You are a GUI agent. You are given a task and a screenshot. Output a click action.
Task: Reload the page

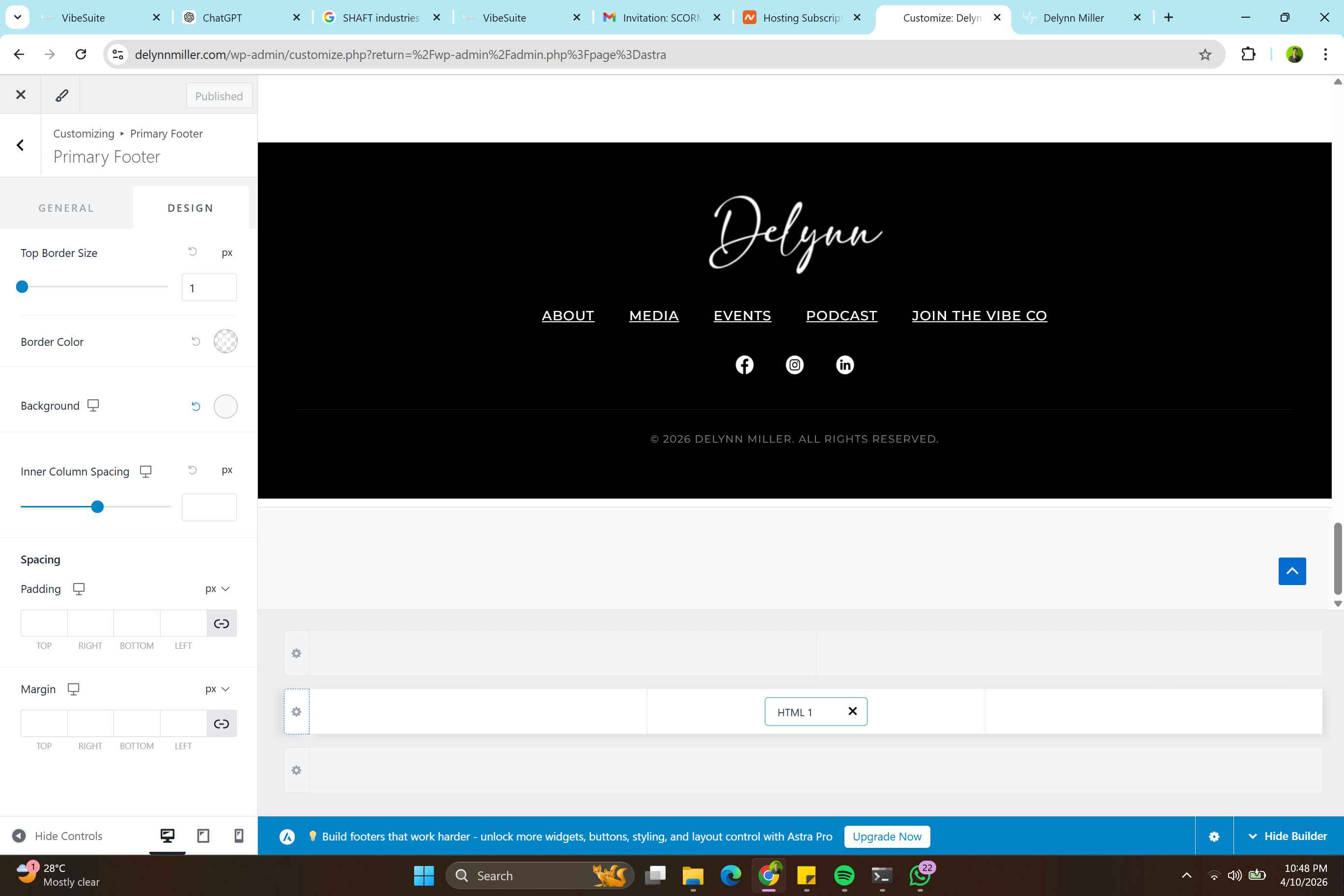[81, 55]
